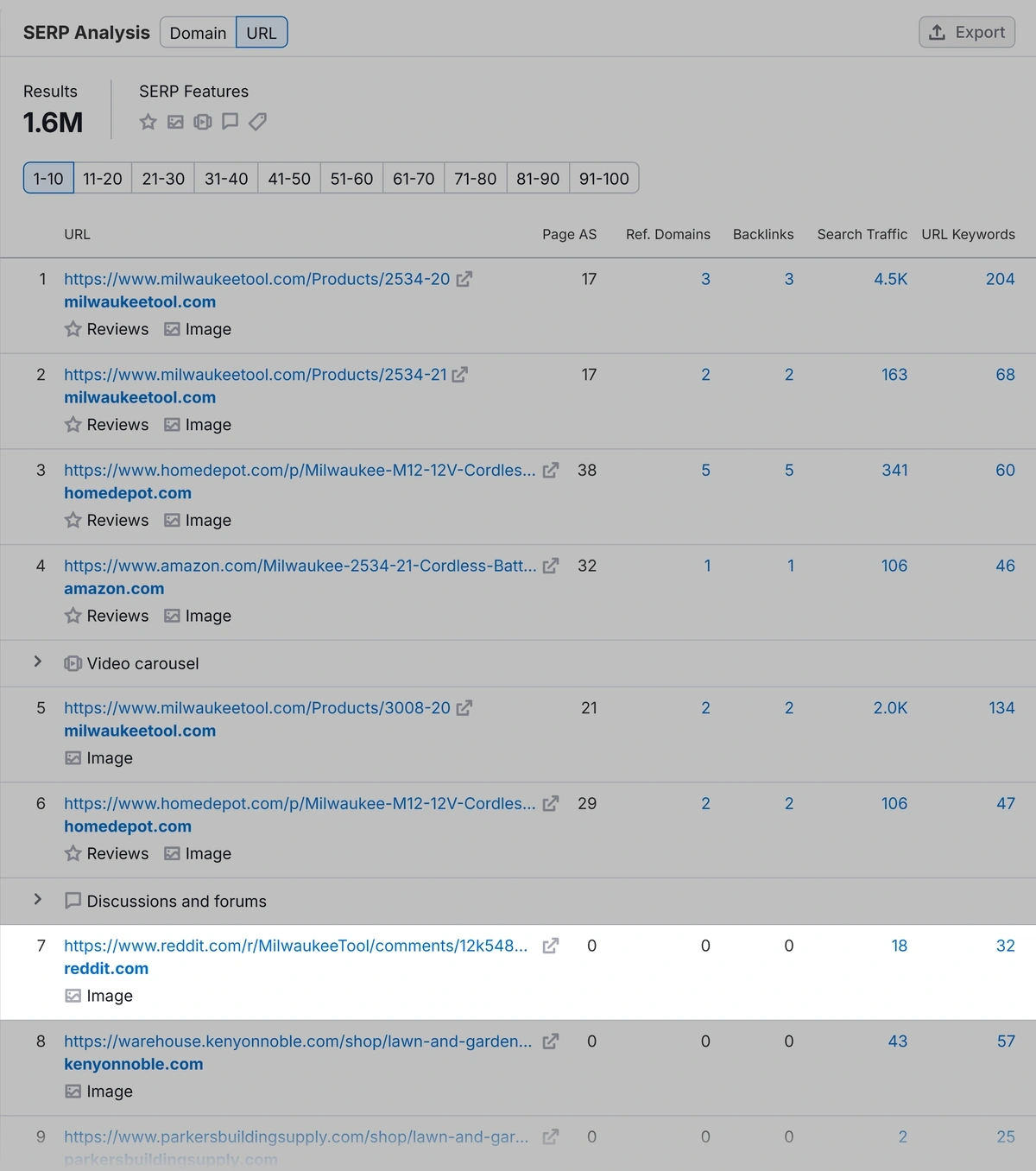Click the Video carousel row icon
1036x1171 pixels.
73,663
